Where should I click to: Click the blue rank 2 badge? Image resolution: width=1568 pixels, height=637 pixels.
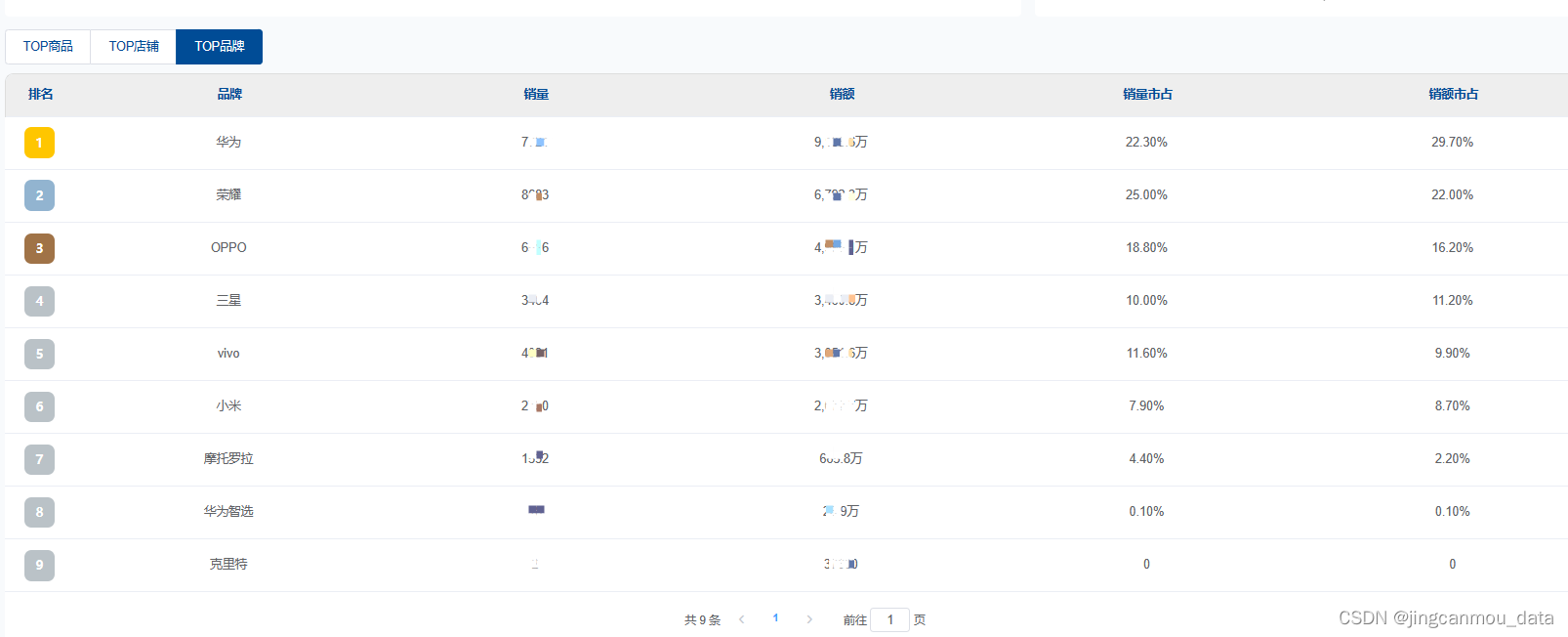[x=39, y=195]
